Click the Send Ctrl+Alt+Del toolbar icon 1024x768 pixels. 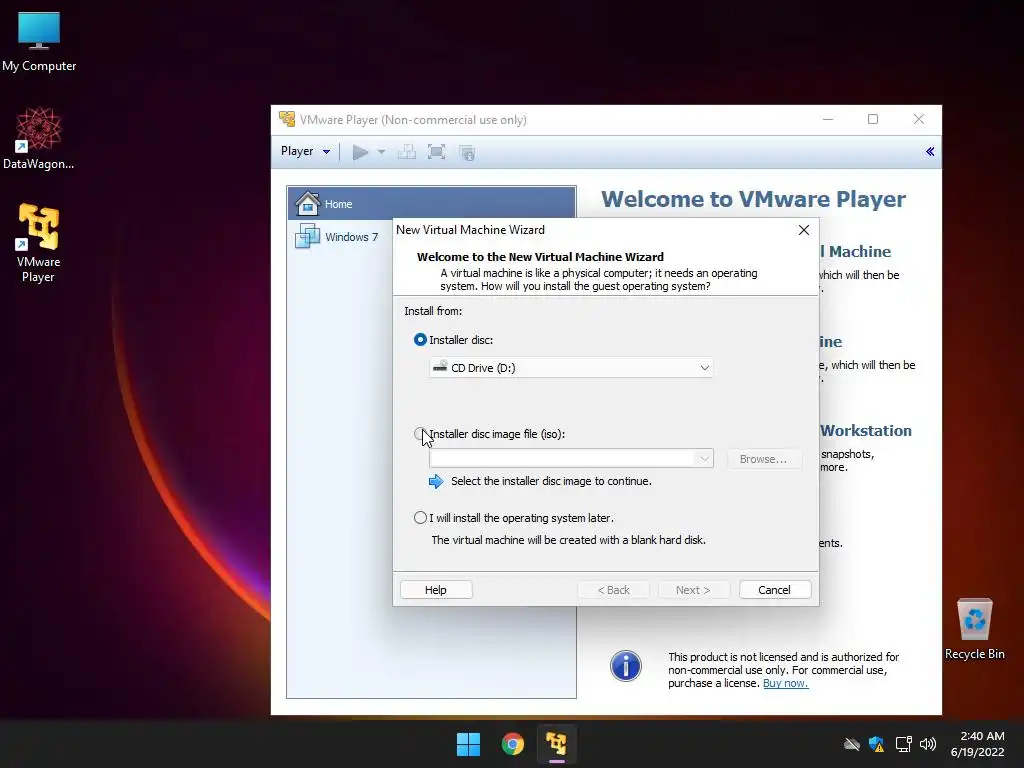click(407, 152)
